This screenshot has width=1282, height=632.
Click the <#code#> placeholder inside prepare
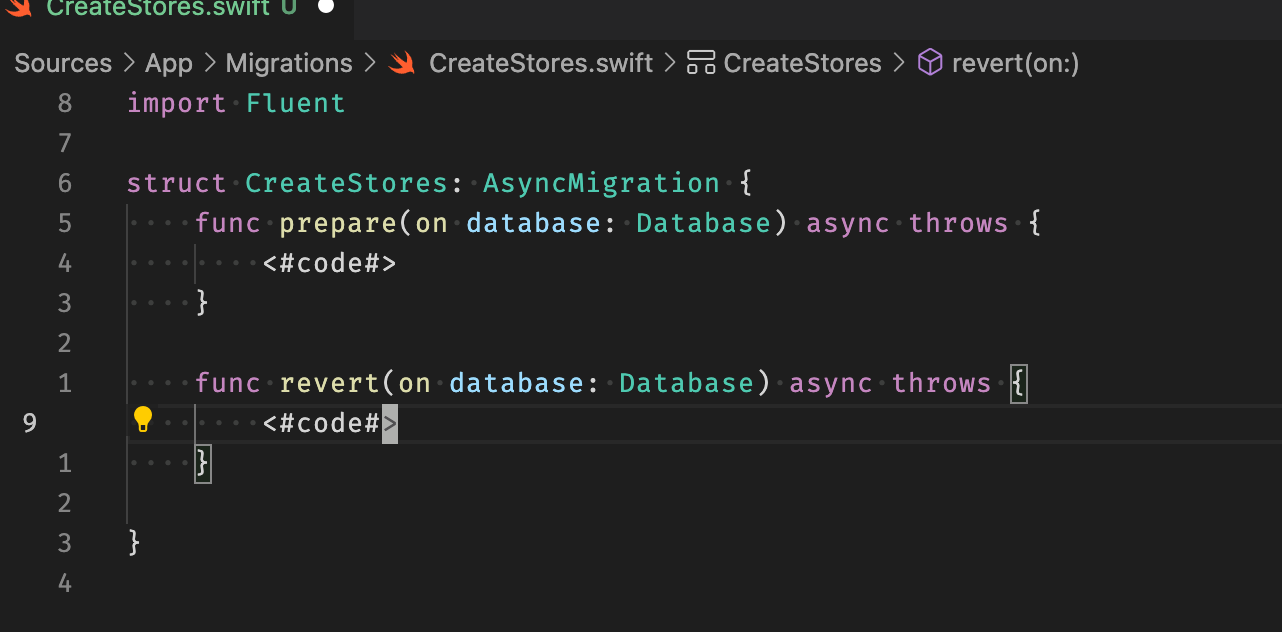330,263
